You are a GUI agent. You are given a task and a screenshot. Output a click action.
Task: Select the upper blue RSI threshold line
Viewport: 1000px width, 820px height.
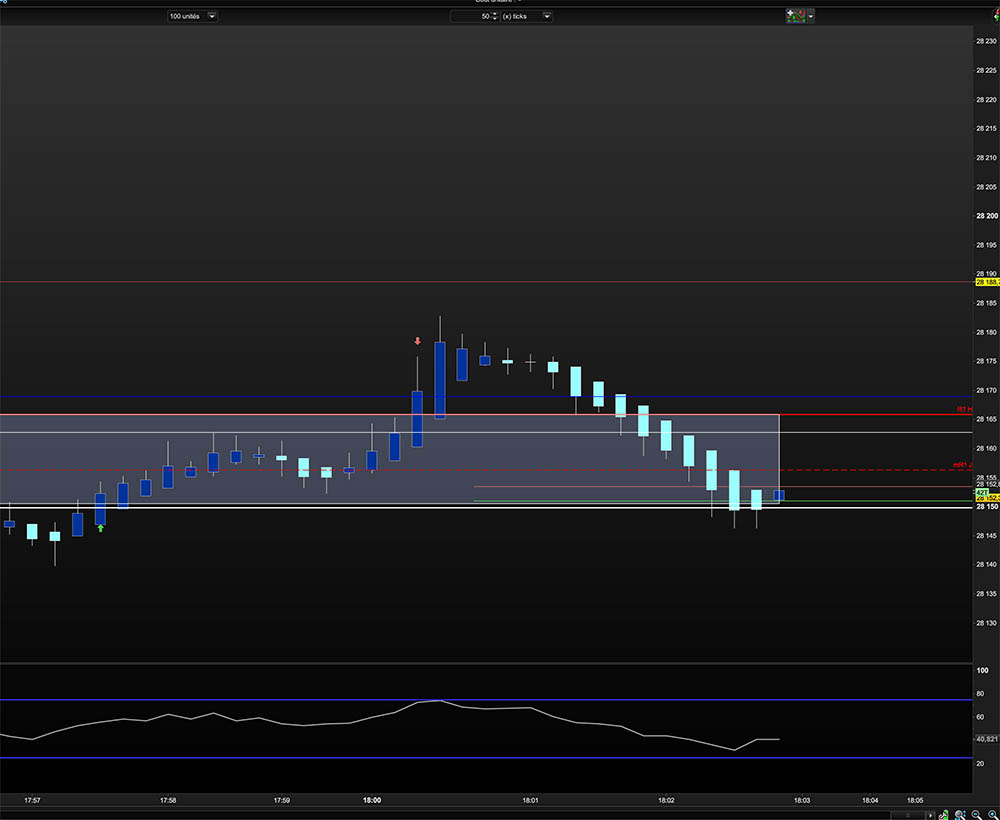pyautogui.click(x=486, y=700)
